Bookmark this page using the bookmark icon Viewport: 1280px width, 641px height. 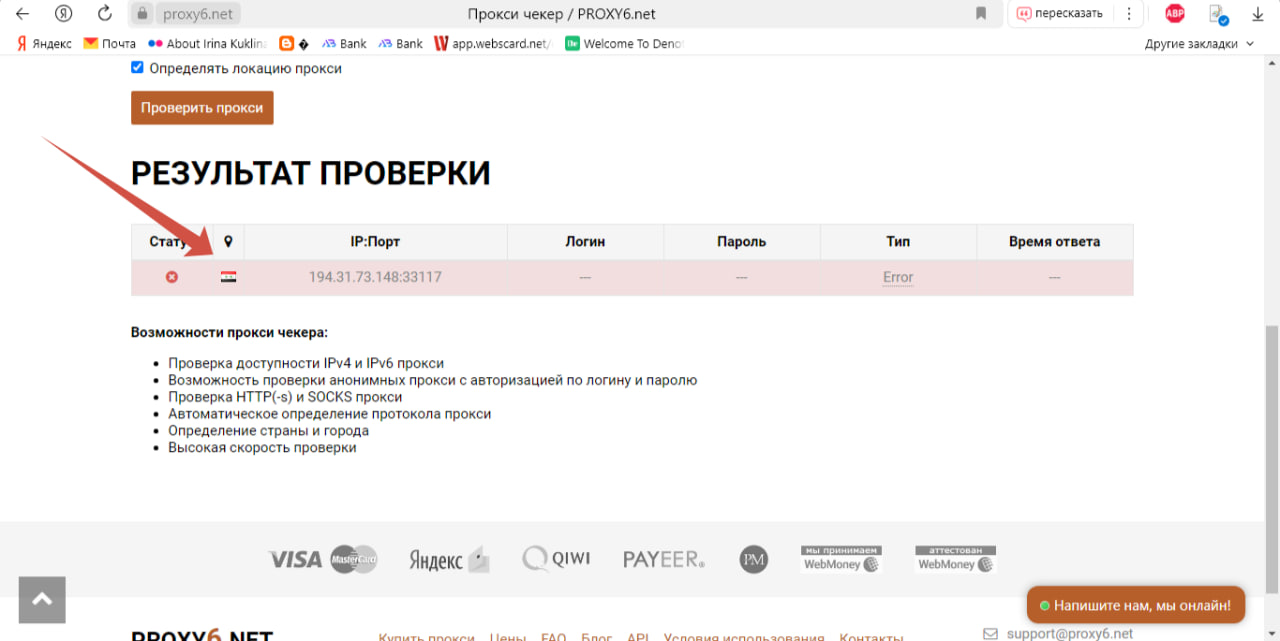(x=981, y=14)
